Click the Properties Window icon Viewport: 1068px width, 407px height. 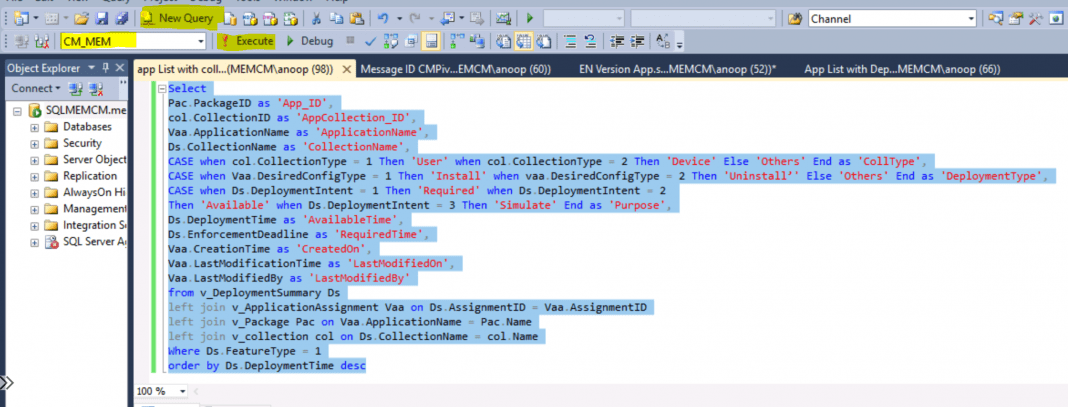click(1016, 19)
